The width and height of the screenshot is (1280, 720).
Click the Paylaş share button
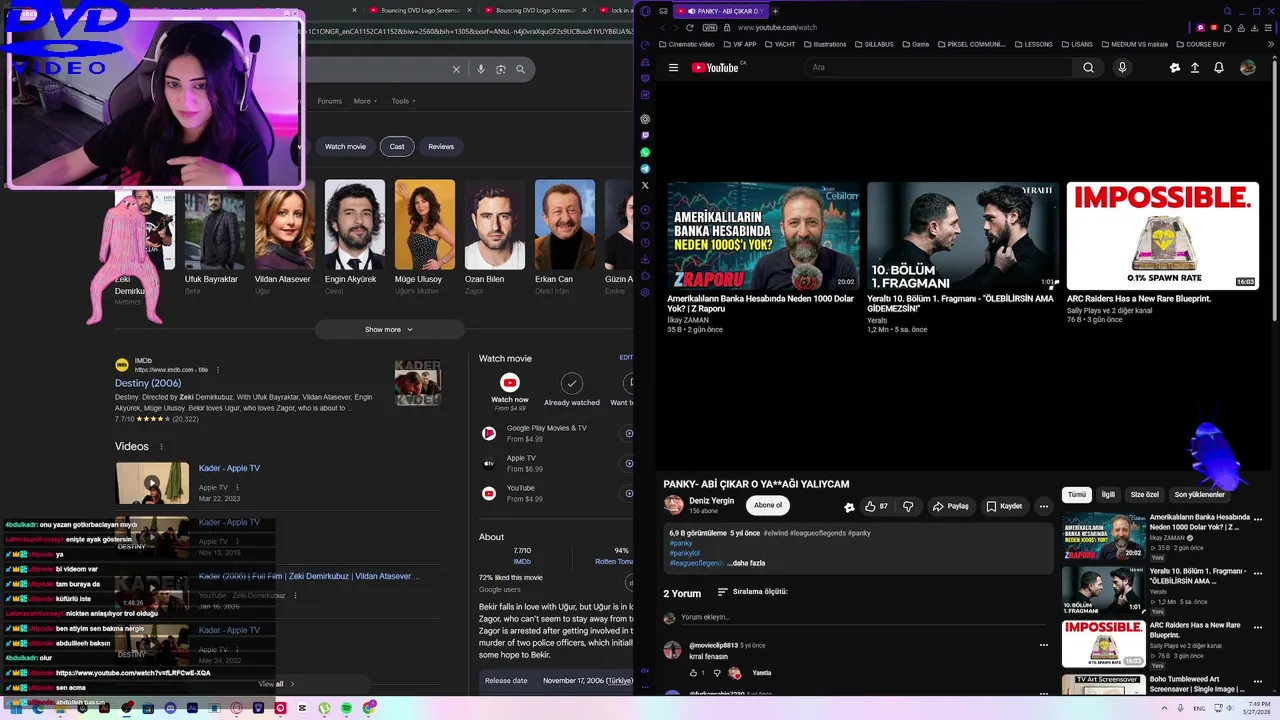(951, 506)
